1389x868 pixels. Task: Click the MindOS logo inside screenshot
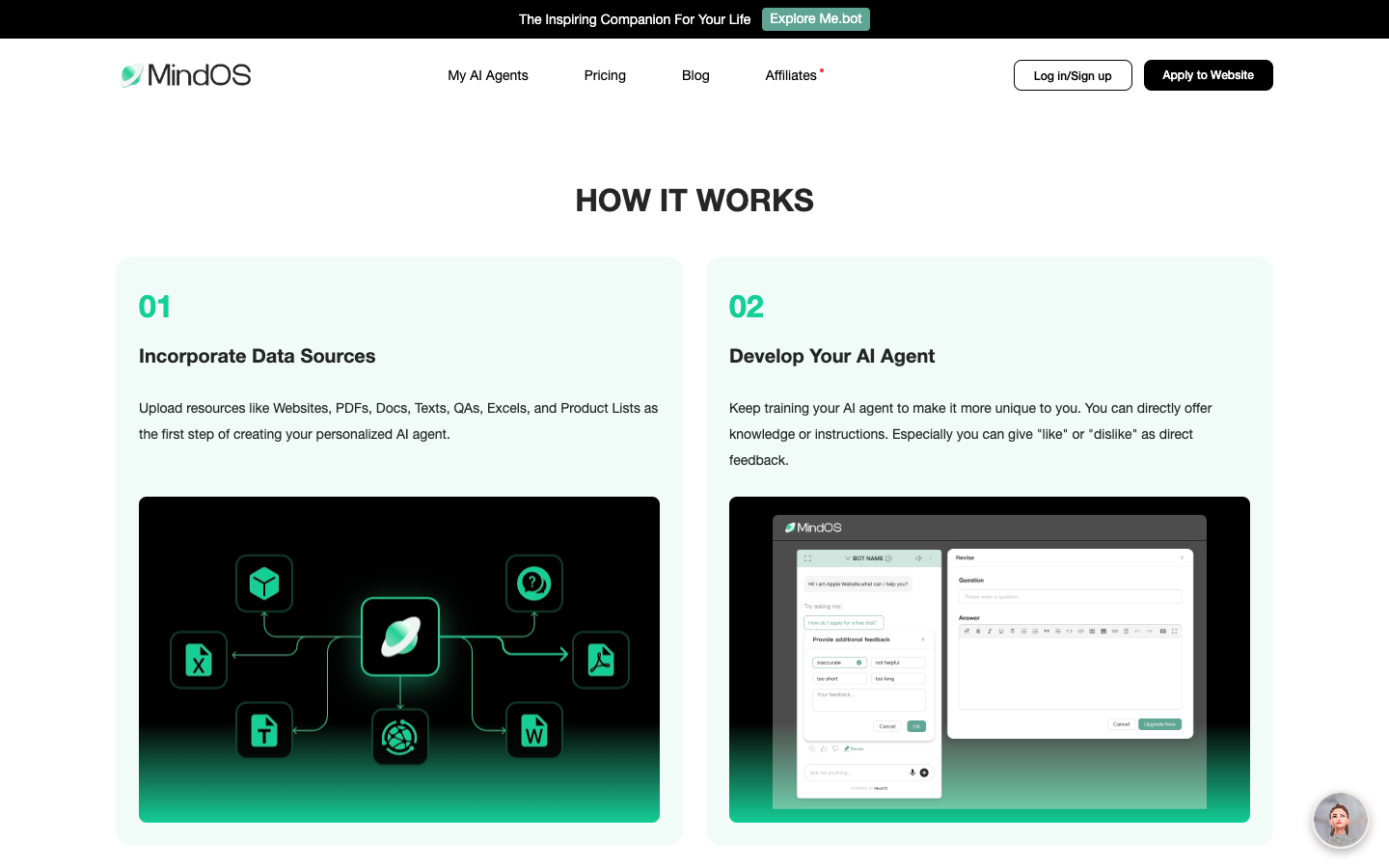tap(813, 528)
